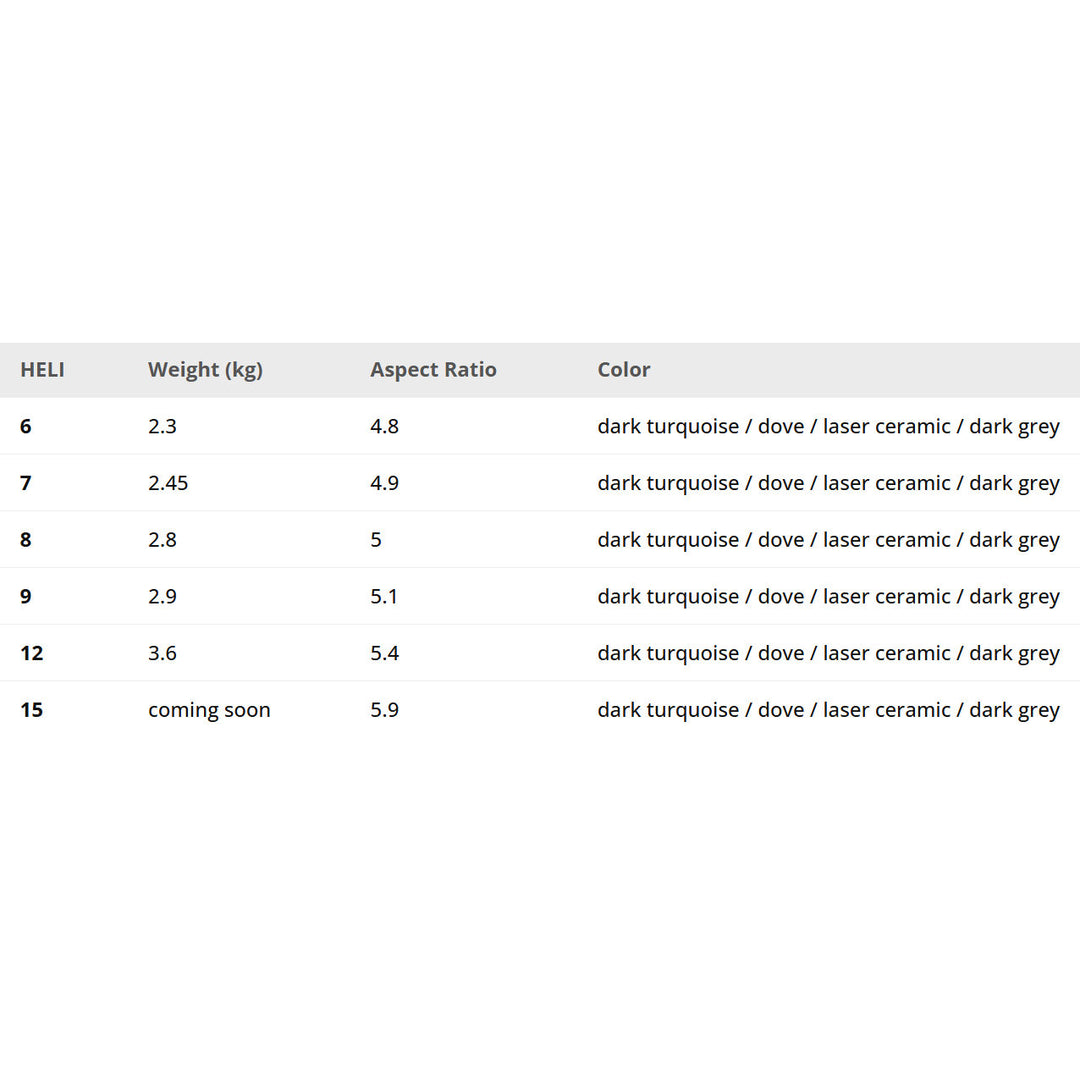Select the Aspect Ratio column header
This screenshot has height=1080, width=1080.
pyautogui.click(x=433, y=370)
